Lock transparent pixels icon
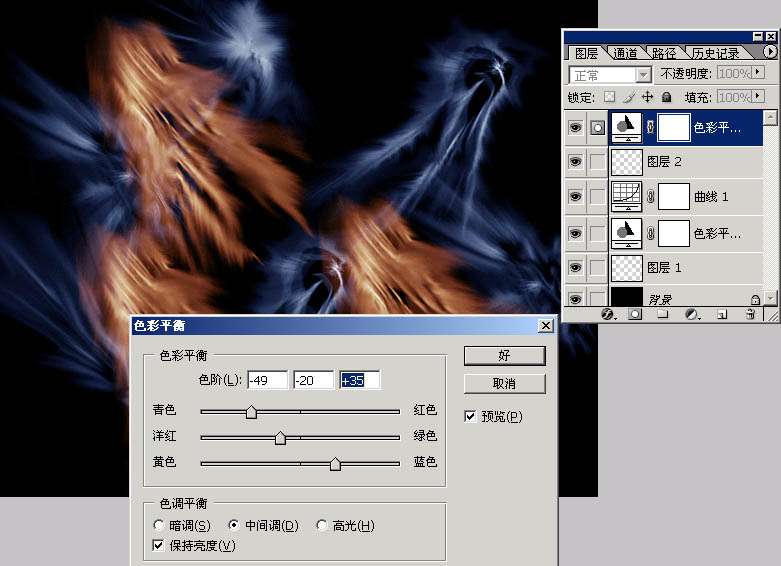Screen dimensions: 781x566 (x=609, y=97)
